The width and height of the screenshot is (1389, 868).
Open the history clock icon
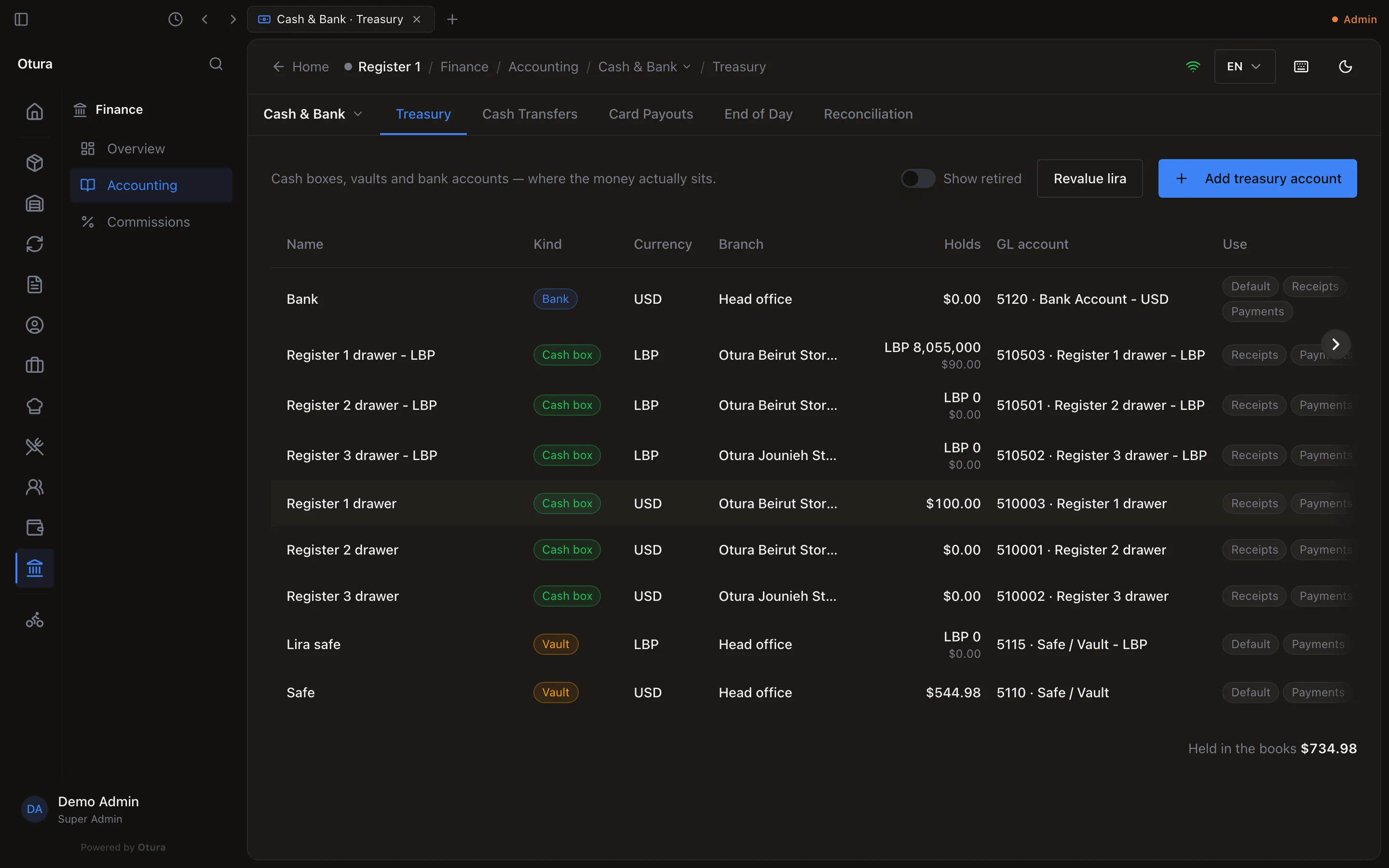(175, 19)
